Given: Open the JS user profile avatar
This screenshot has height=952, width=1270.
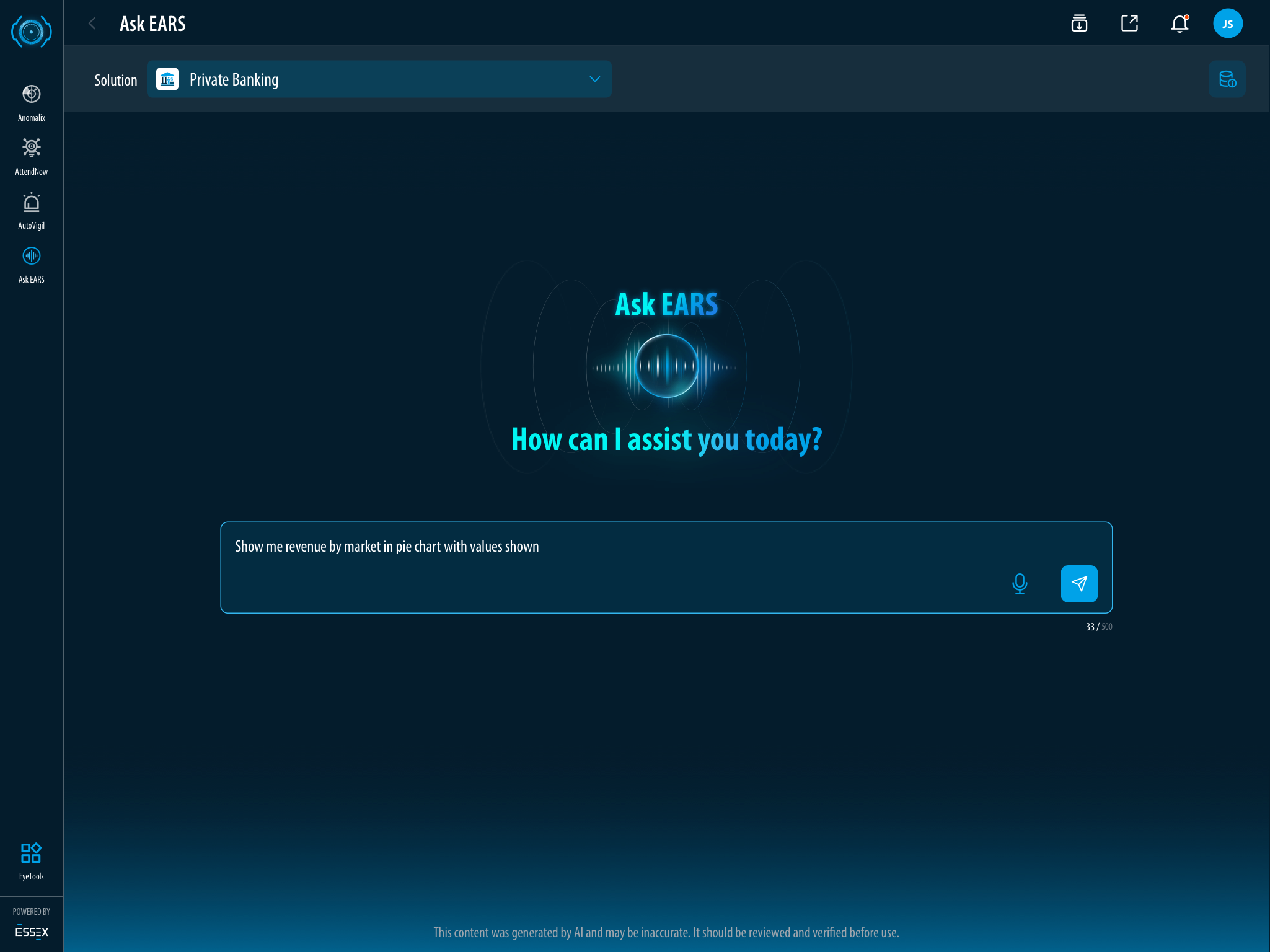Looking at the screenshot, I should coord(1227,24).
